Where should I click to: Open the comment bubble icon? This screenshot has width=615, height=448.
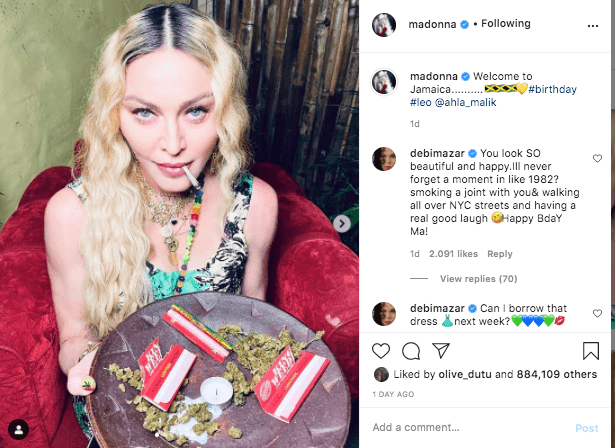pyautogui.click(x=411, y=351)
